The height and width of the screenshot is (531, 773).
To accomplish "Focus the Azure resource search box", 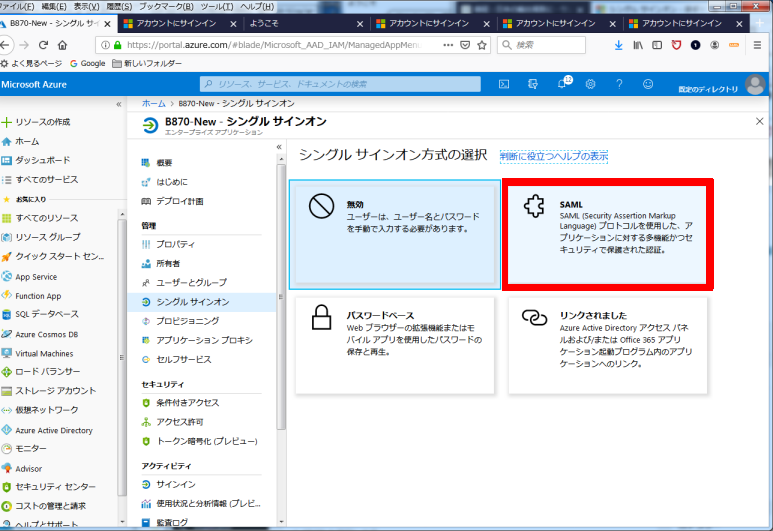I will [340, 84].
